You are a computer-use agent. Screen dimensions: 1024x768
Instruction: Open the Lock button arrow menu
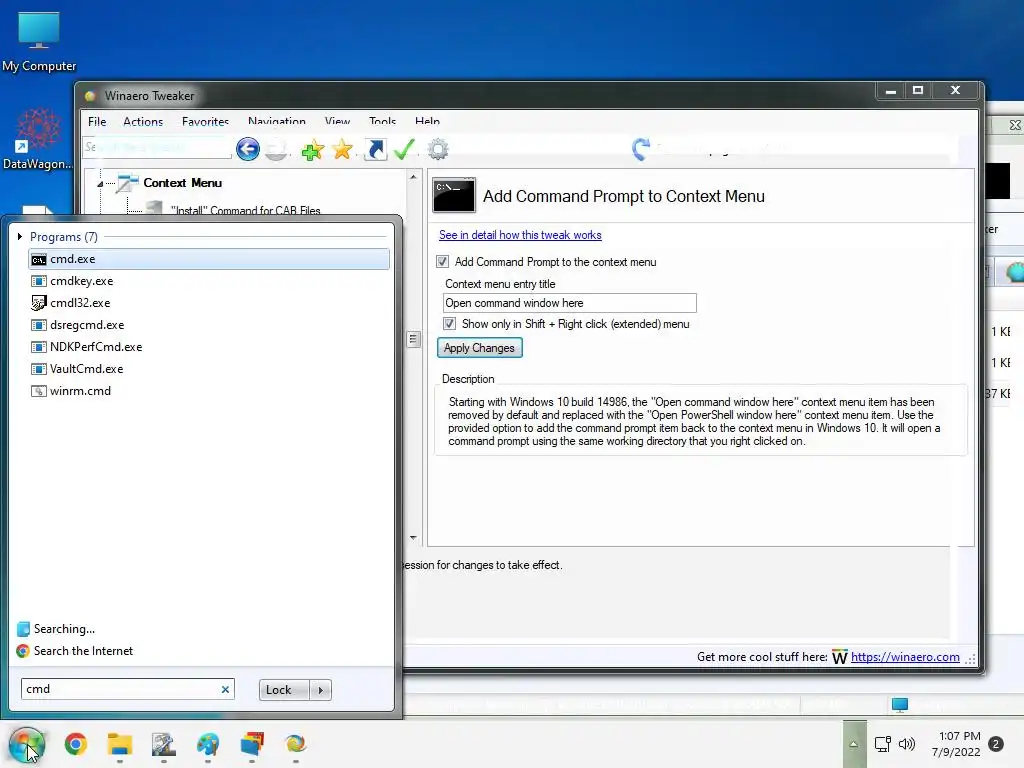pyautogui.click(x=320, y=690)
